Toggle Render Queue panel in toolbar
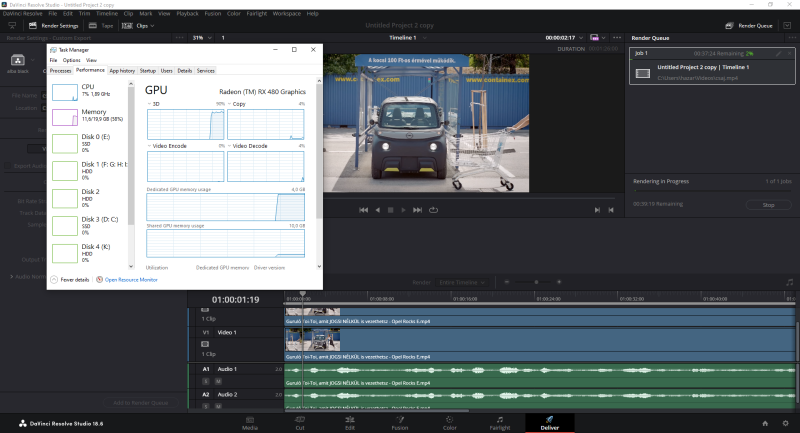Image resolution: width=800 pixels, height=433 pixels. (749, 26)
